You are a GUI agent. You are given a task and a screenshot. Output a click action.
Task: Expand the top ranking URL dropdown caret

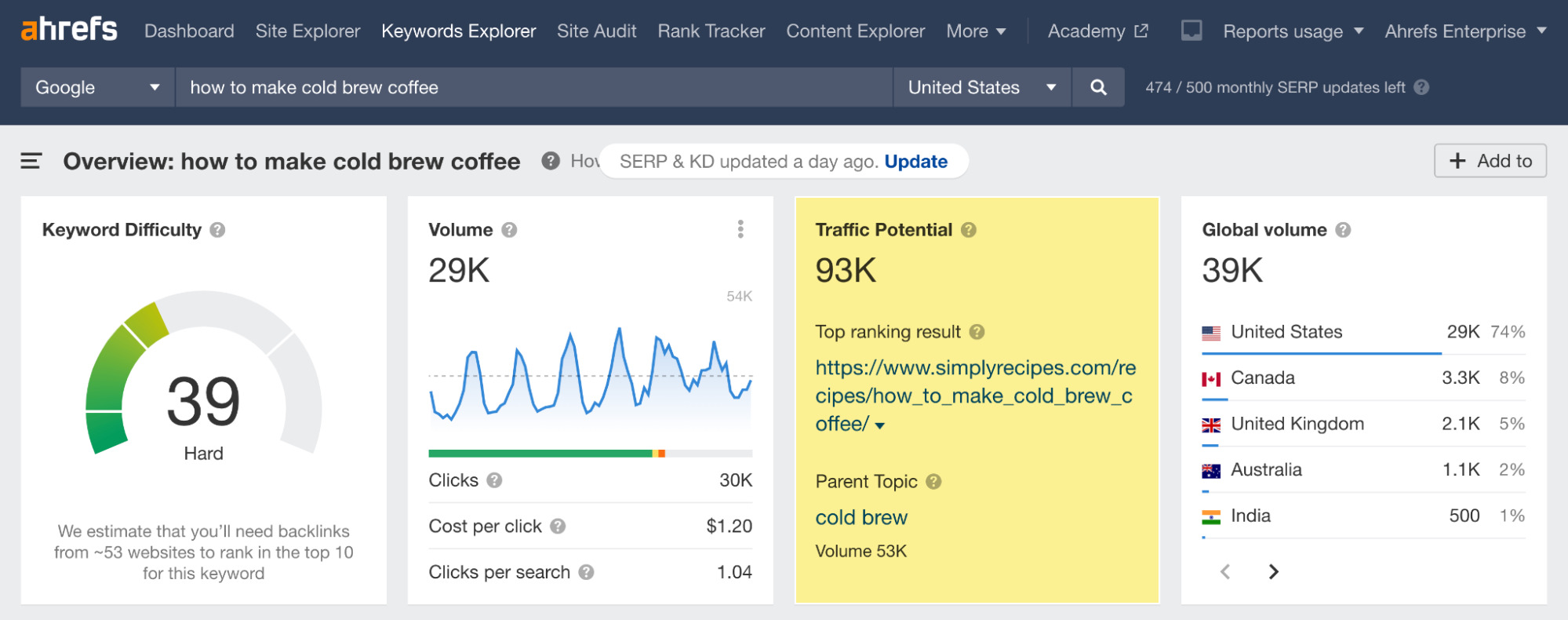880,425
